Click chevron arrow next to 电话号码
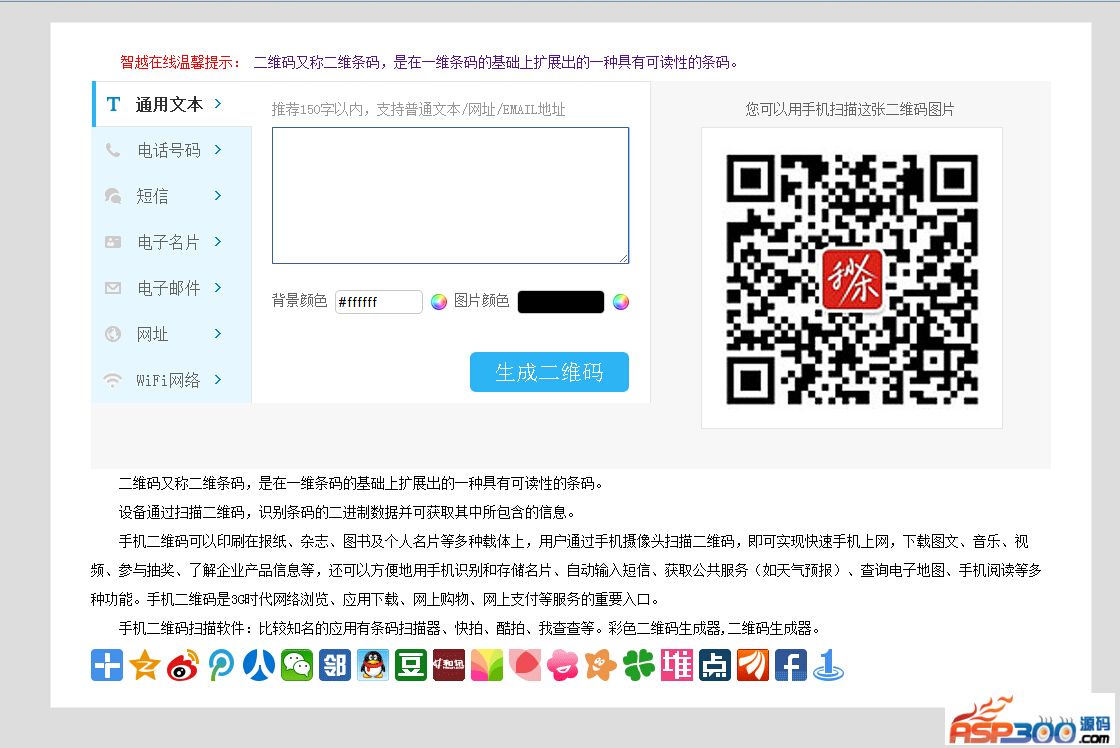Image resolution: width=1120 pixels, height=748 pixels. [218, 149]
